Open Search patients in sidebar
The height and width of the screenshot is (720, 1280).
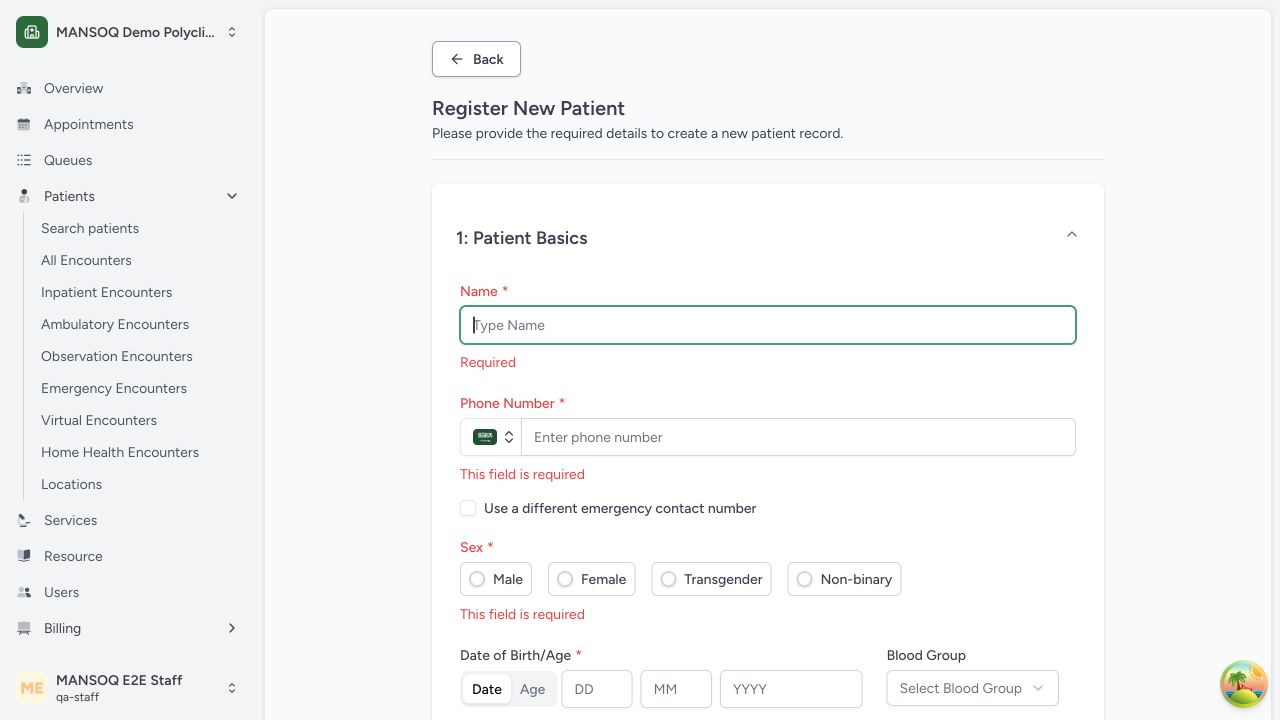click(90, 228)
